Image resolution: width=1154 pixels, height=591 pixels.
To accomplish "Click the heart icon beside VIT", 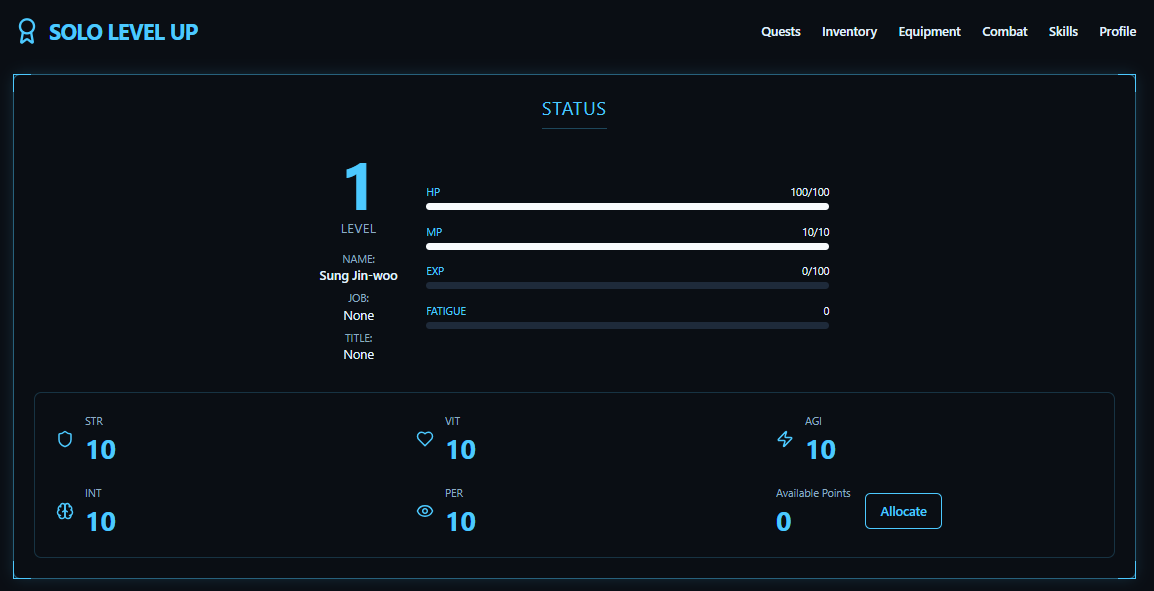I will coord(425,438).
